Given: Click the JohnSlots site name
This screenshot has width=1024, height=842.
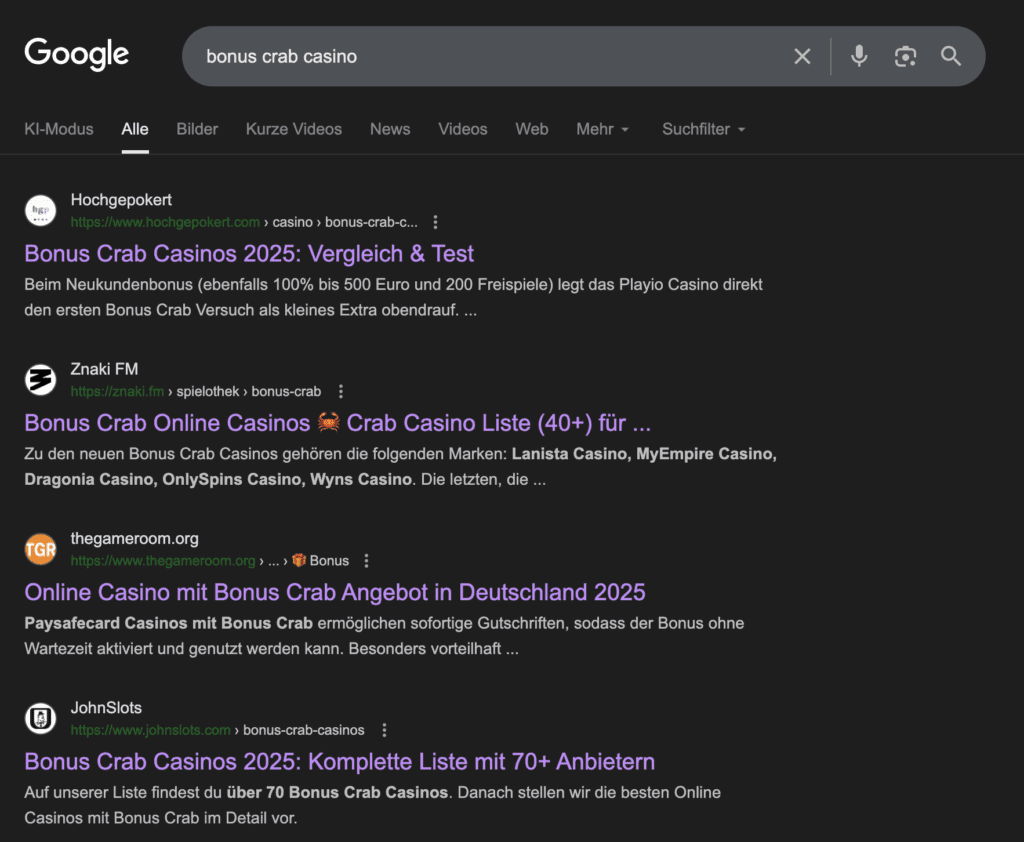Looking at the screenshot, I should point(106,707).
